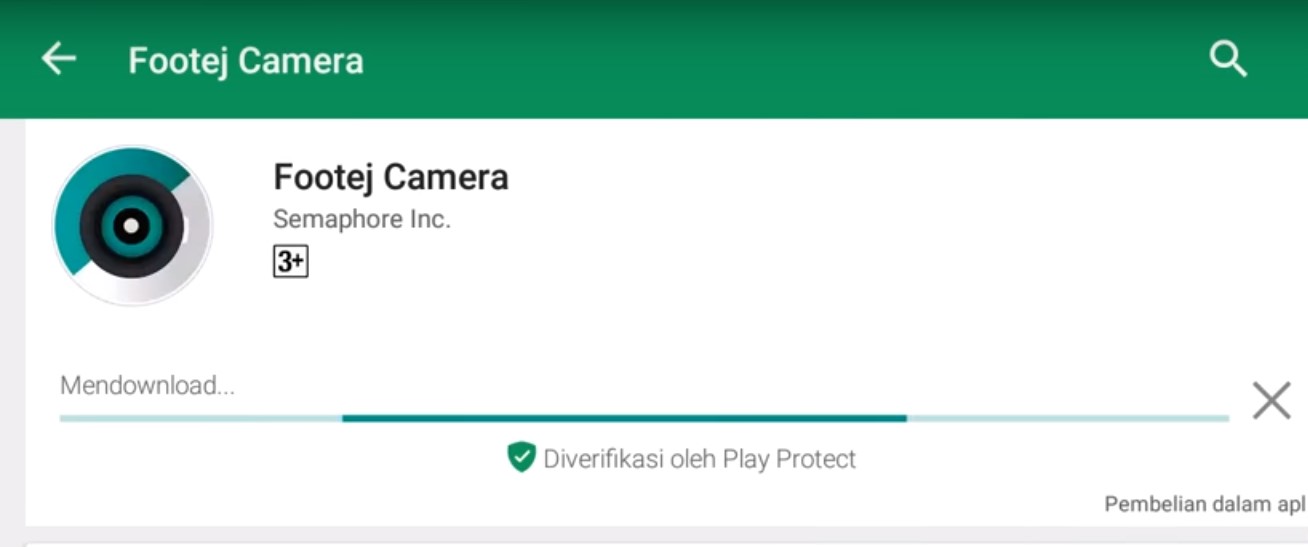Tap the Footej Camera app icon
Screen dimensions: 1308x547
click(x=132, y=225)
